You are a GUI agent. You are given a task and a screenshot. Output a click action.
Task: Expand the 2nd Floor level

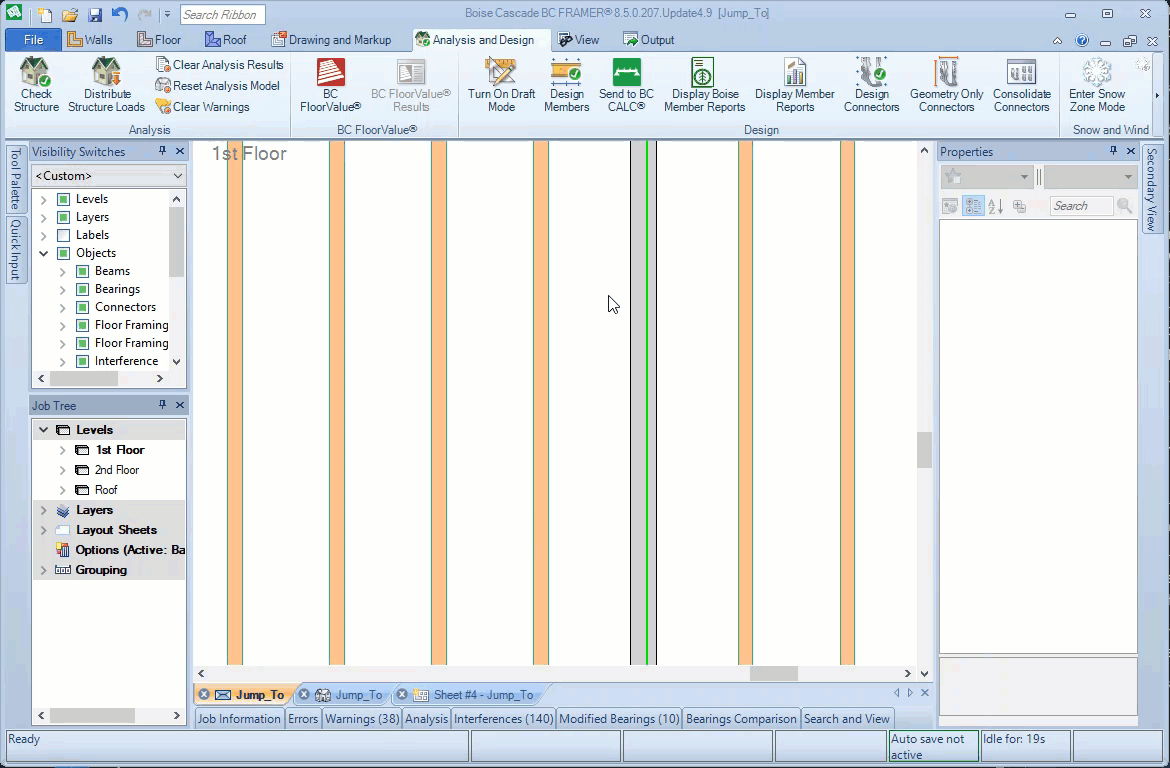click(x=63, y=470)
